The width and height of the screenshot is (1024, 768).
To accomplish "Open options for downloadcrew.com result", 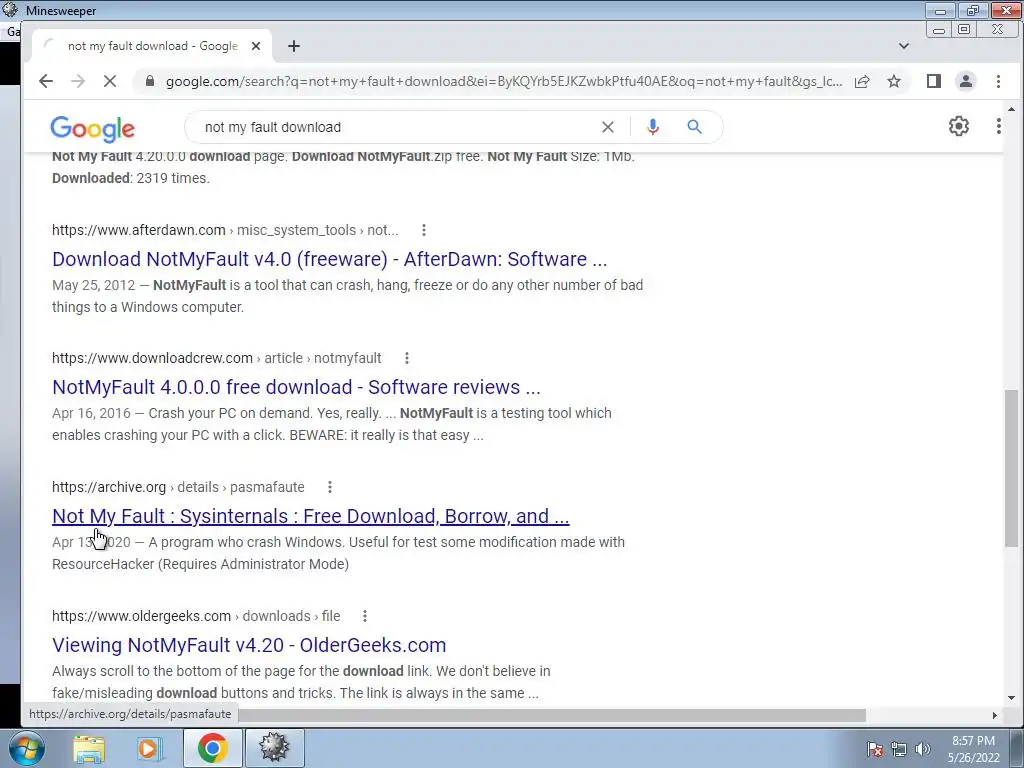I will click(x=407, y=358).
